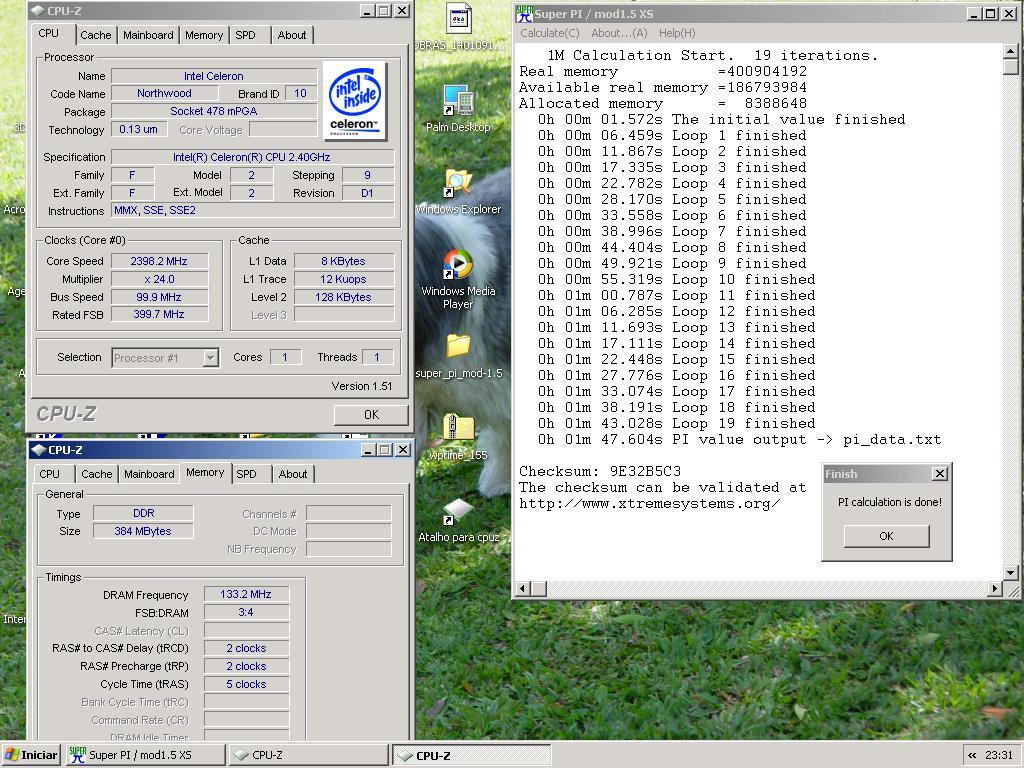
Task: Click the Core Speed 2398.2 MHz field
Action: point(159,261)
